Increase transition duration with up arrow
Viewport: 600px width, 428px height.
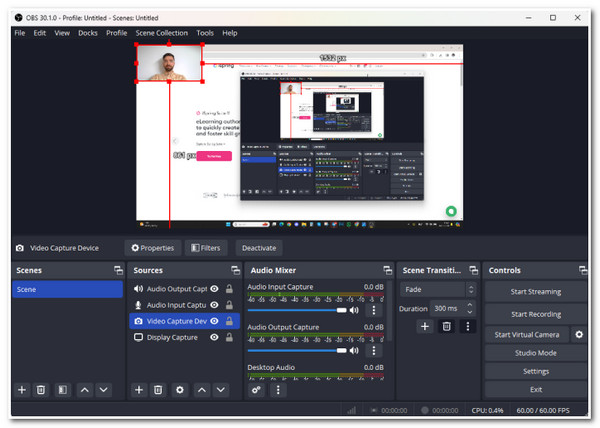pyautogui.click(x=470, y=305)
